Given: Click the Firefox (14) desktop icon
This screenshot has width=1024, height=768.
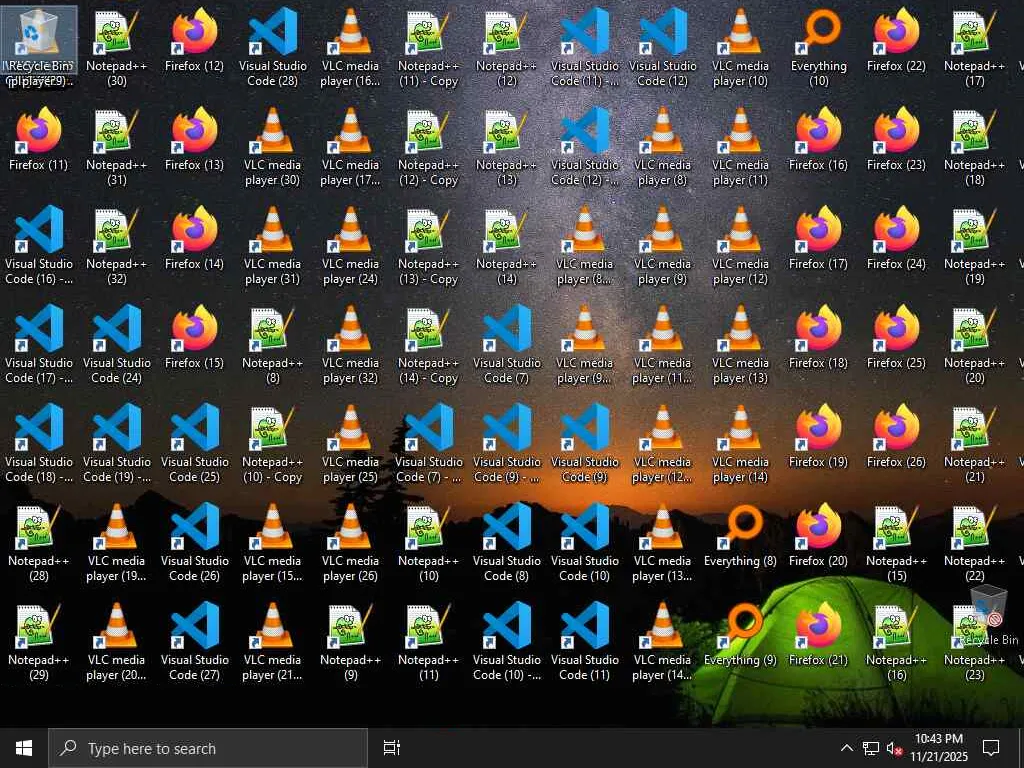Looking at the screenshot, I should [194, 239].
